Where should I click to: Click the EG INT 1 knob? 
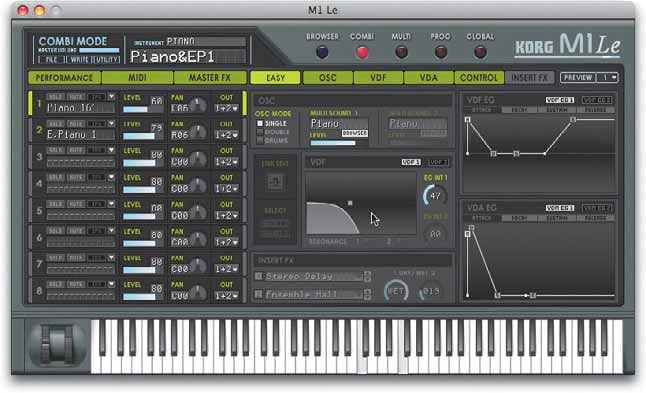(x=435, y=196)
